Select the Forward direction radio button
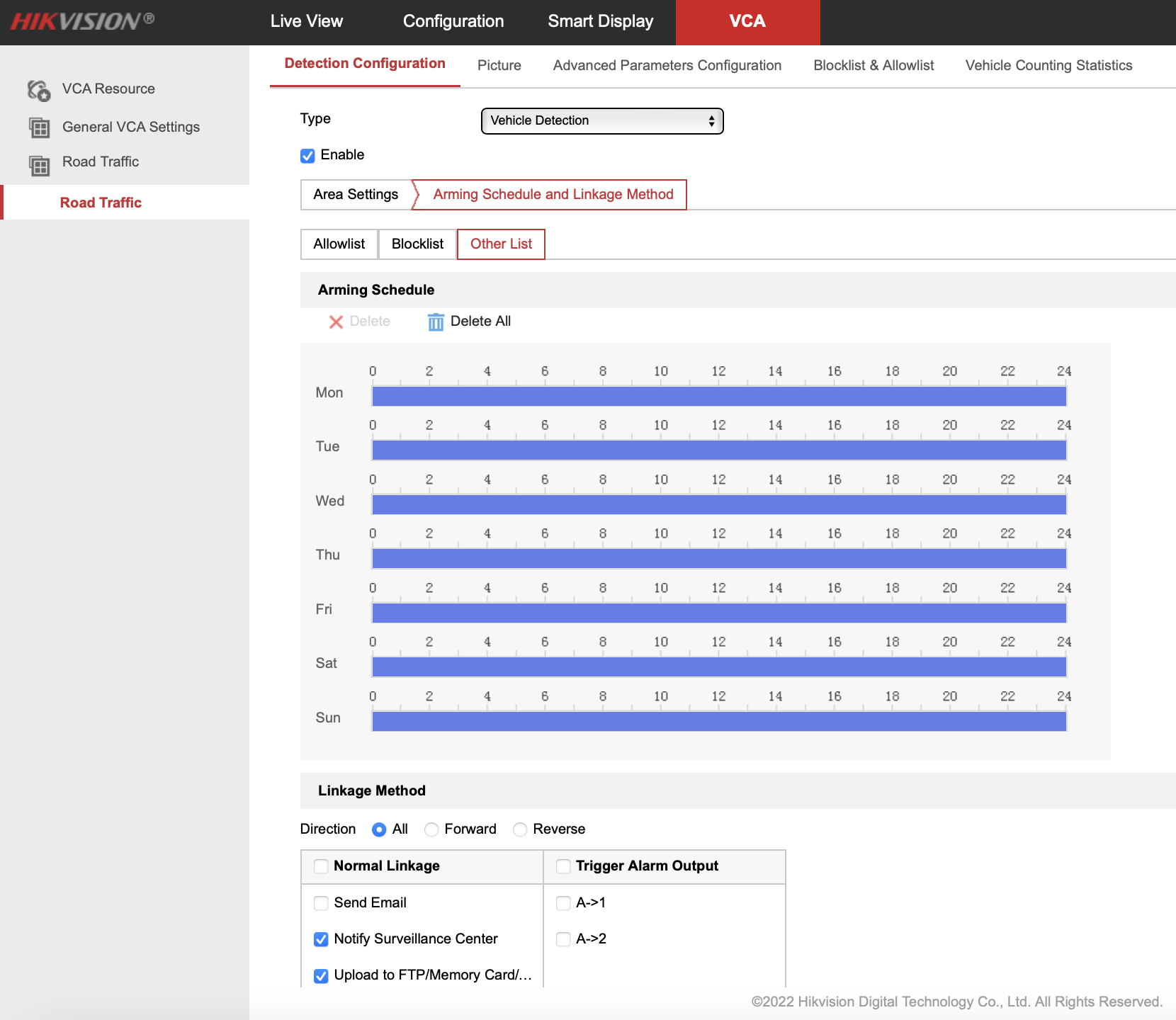The height and width of the screenshot is (1020, 1176). click(431, 829)
